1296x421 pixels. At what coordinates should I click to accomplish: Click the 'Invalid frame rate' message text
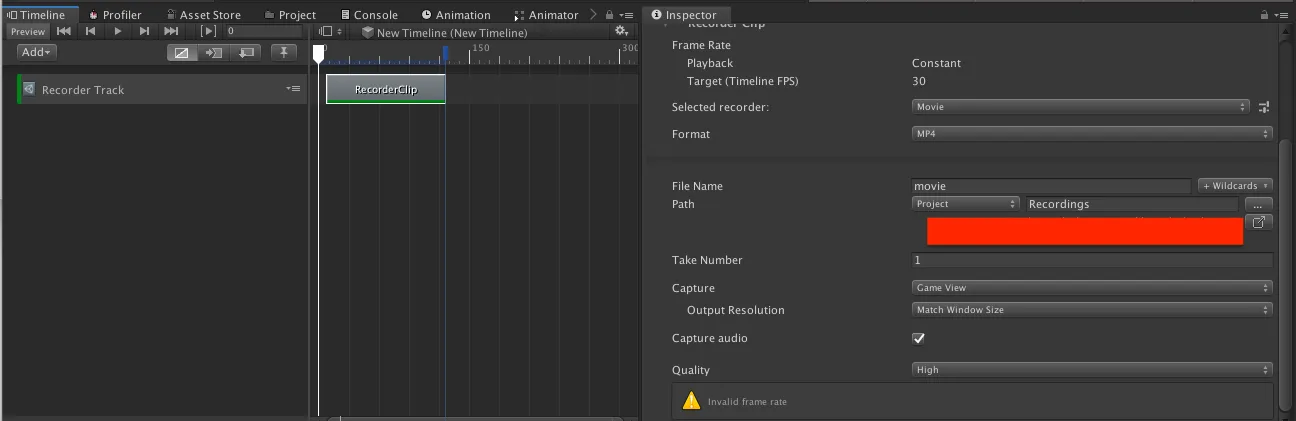(747, 402)
